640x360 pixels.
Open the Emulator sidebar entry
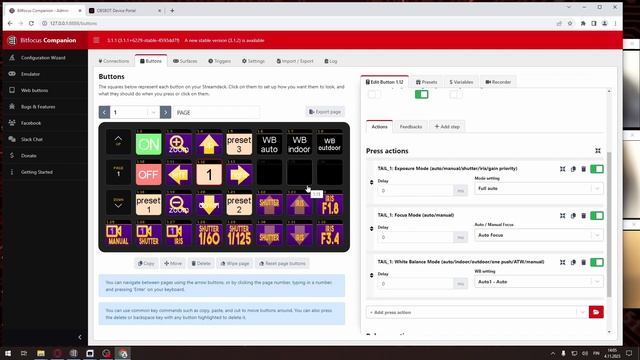[x=31, y=74]
